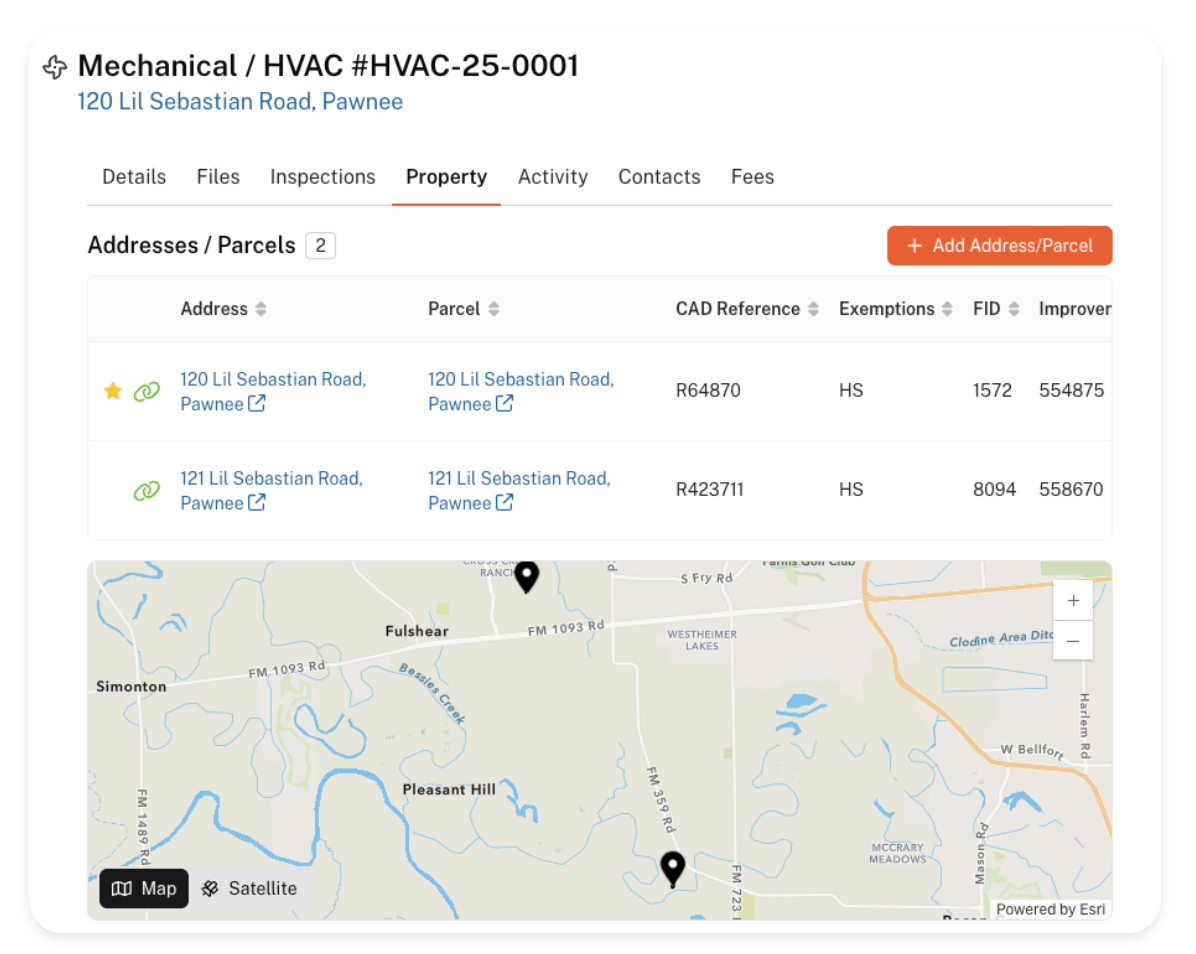Zoom in on the map
Viewport: 1196px width, 954px height.
coord(1072,601)
